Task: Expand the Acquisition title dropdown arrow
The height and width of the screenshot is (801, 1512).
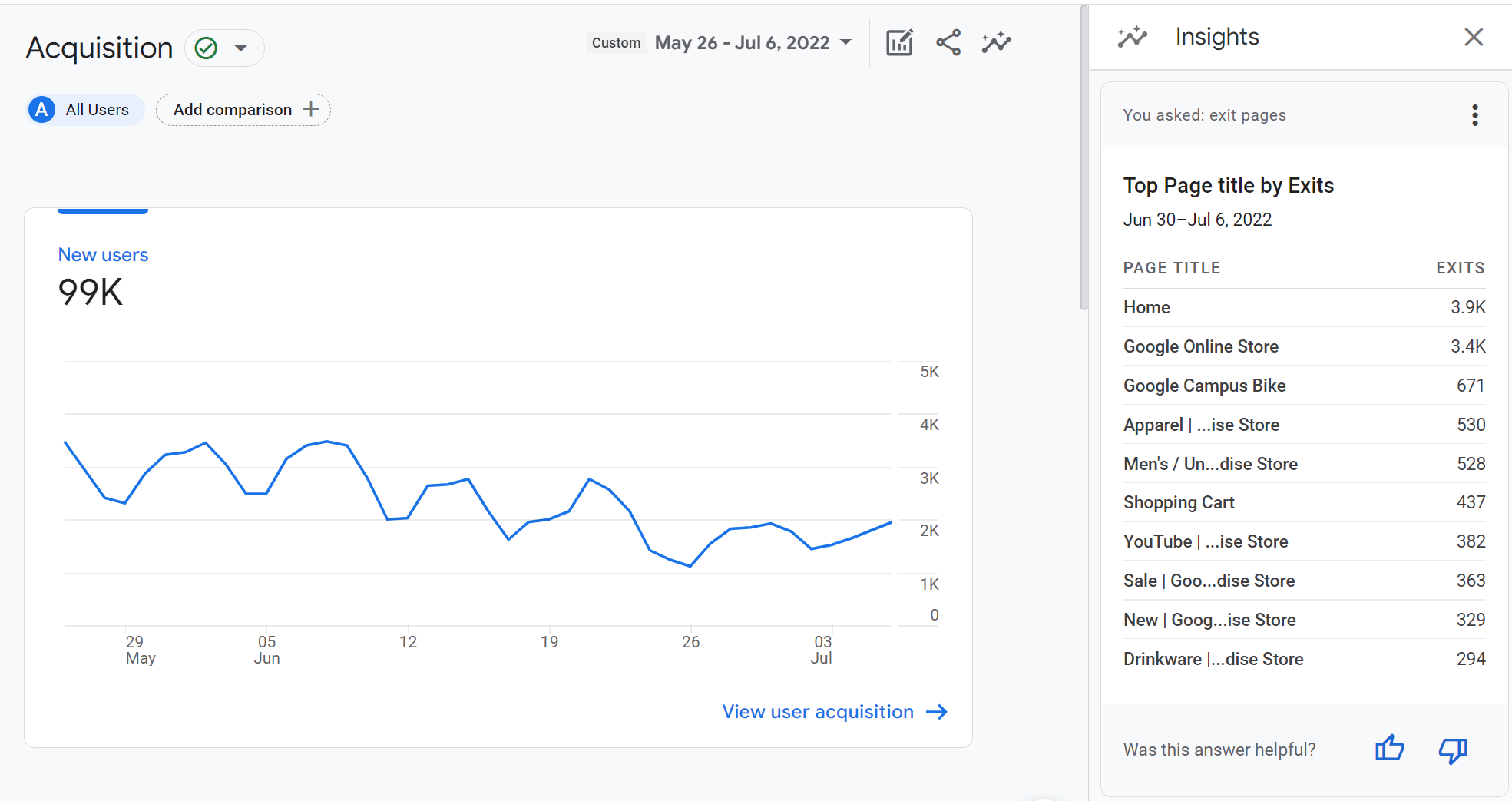Action: point(241,48)
